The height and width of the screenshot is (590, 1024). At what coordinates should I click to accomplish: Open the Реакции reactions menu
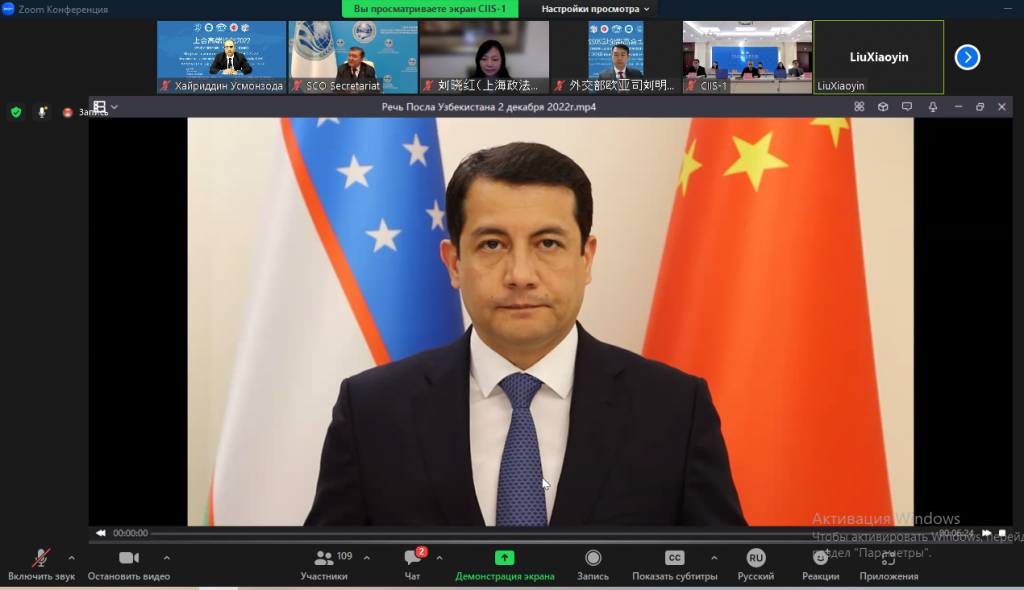tap(821, 565)
